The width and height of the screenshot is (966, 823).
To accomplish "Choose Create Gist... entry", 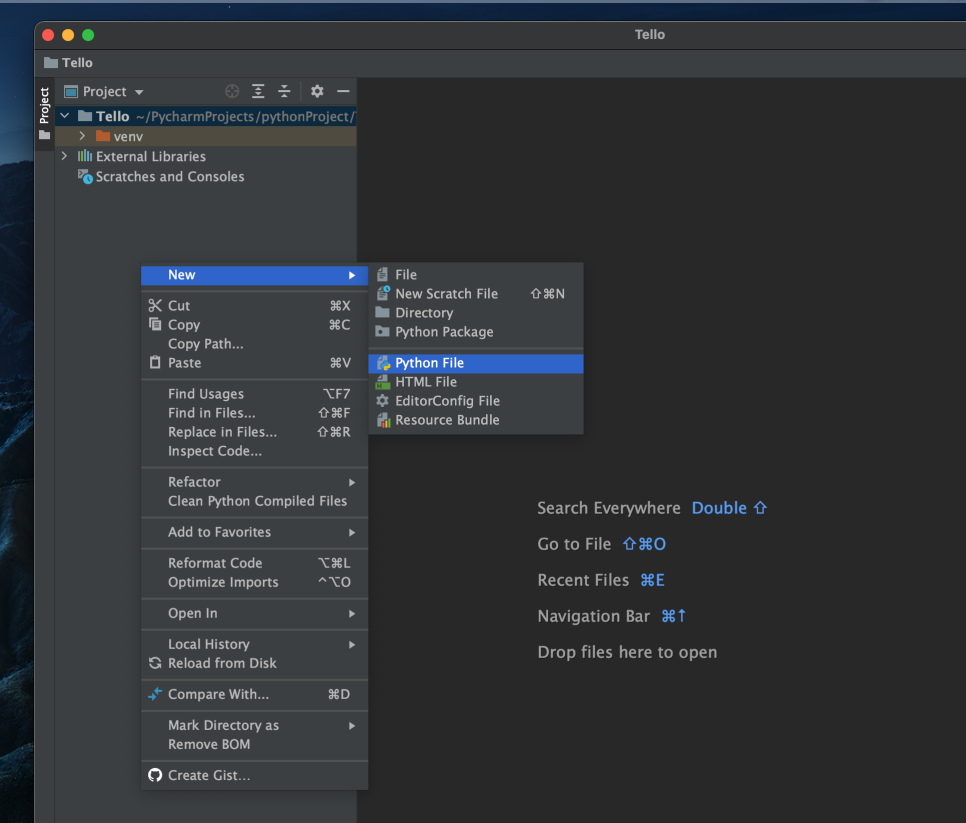I will tap(254, 775).
